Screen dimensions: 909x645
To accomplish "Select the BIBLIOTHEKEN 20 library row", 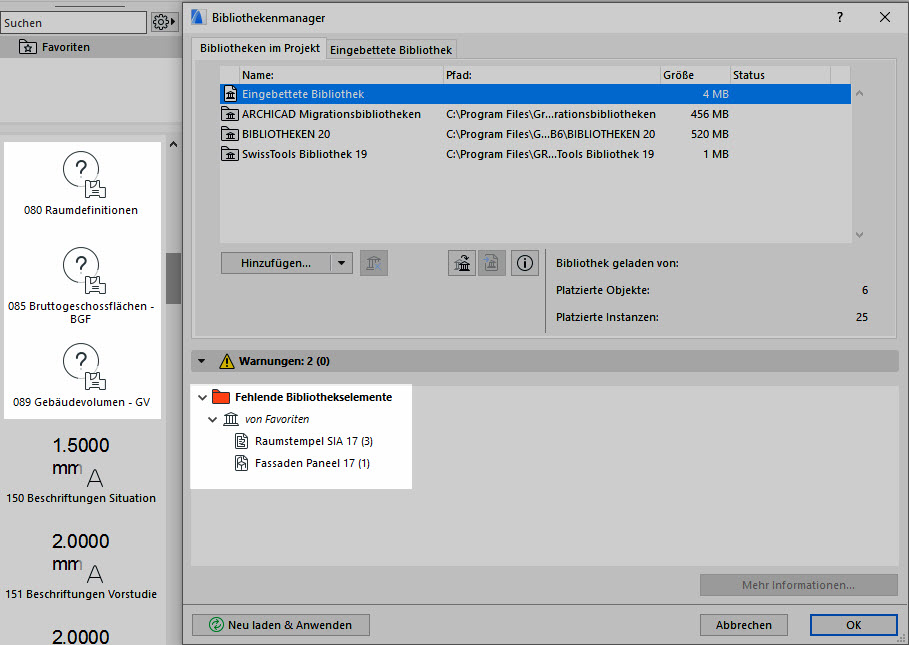I will tap(535, 134).
